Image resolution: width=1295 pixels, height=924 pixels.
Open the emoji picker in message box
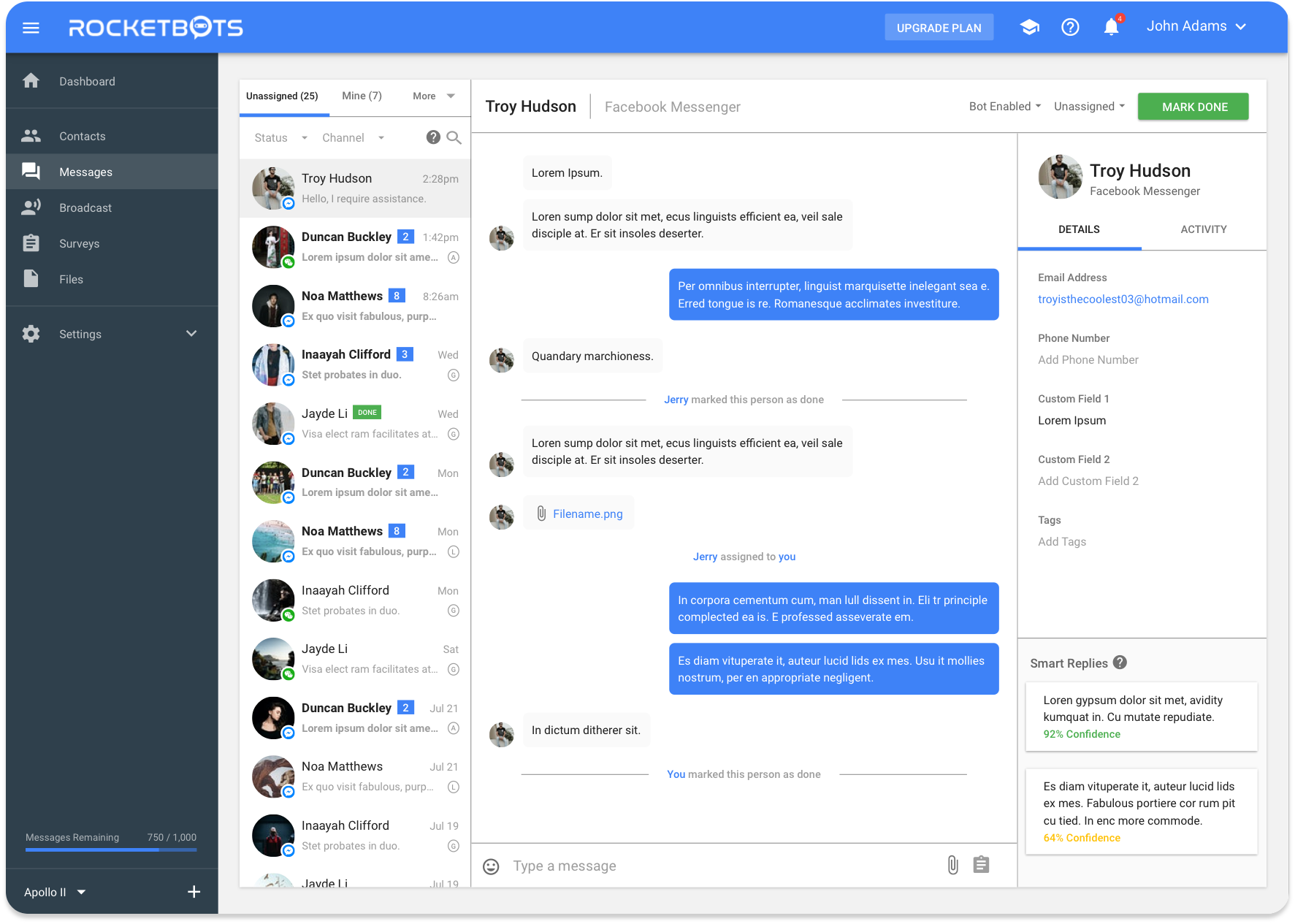point(491,866)
